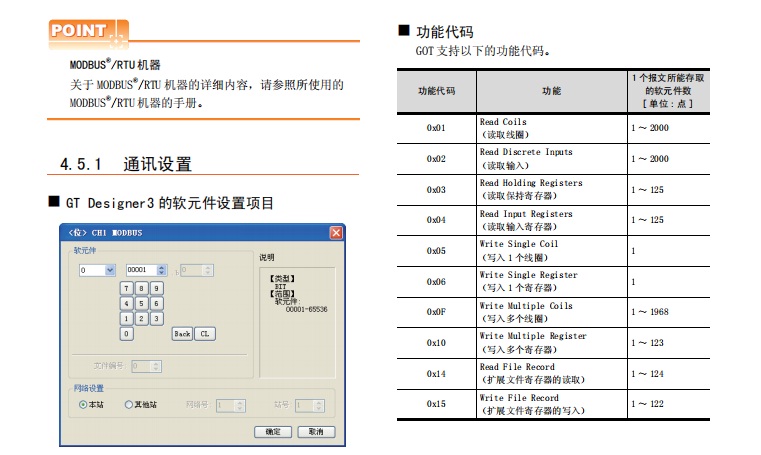Click the 0x03 Read Holding Registers row
The image size is (761, 455).
pyautogui.click(x=553, y=189)
